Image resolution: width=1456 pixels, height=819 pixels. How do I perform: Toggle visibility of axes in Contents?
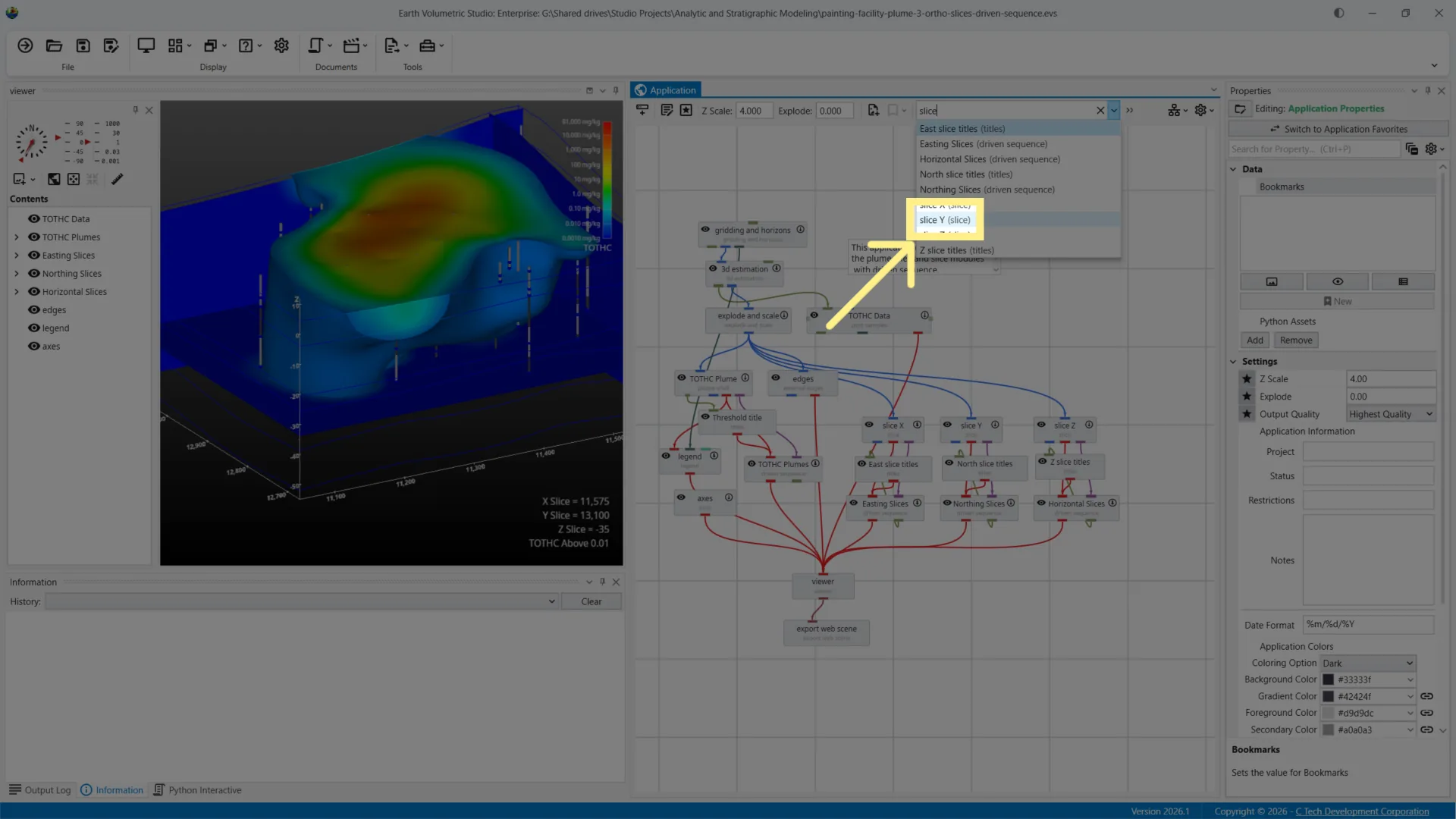pyautogui.click(x=33, y=346)
